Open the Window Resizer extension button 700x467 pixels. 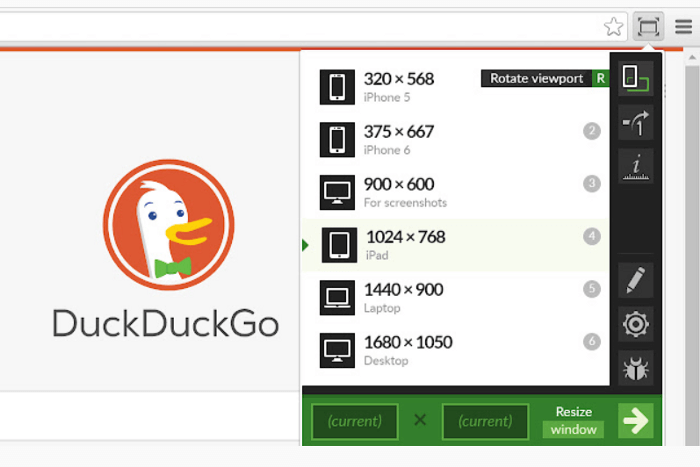point(648,27)
